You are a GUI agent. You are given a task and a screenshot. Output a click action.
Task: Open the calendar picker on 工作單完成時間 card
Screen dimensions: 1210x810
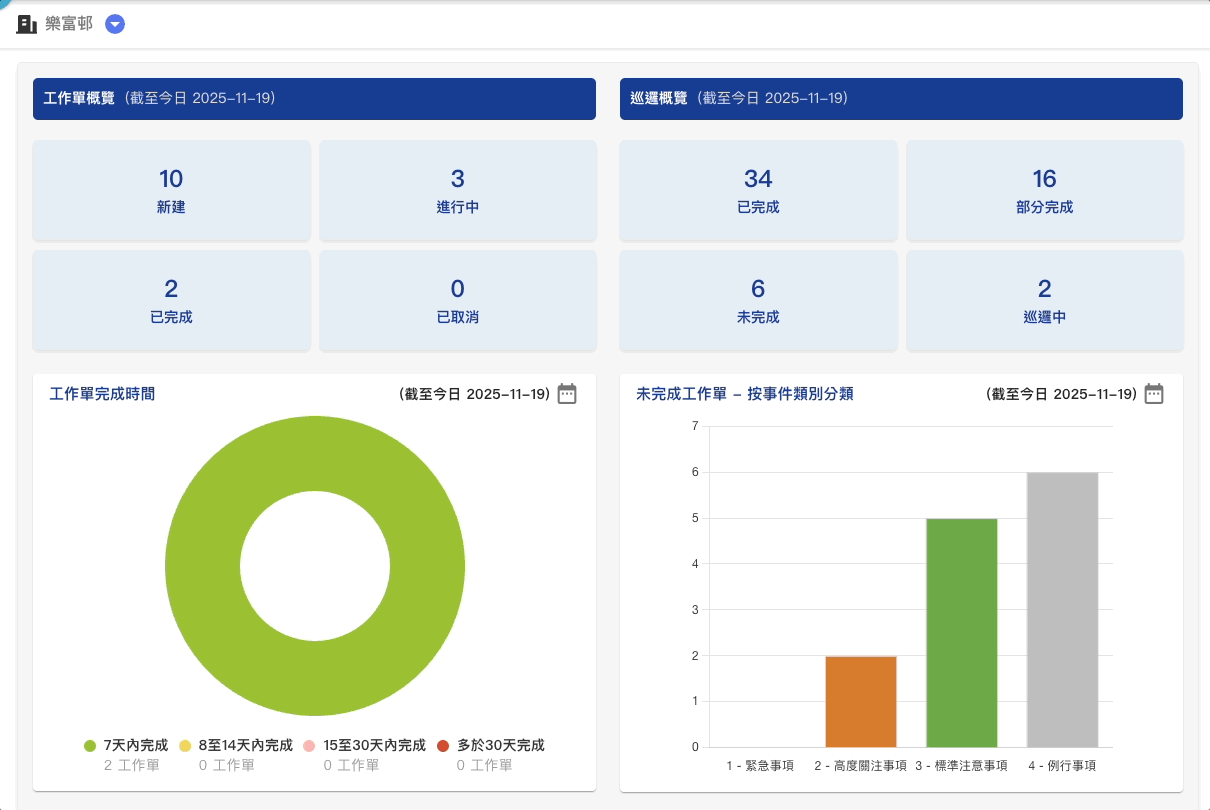(x=566, y=394)
